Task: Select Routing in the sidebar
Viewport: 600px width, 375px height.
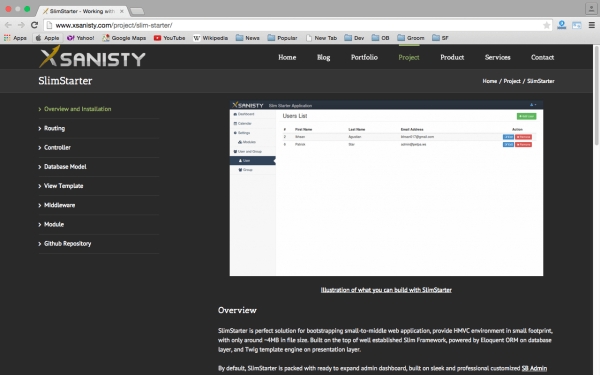Action: coord(54,128)
